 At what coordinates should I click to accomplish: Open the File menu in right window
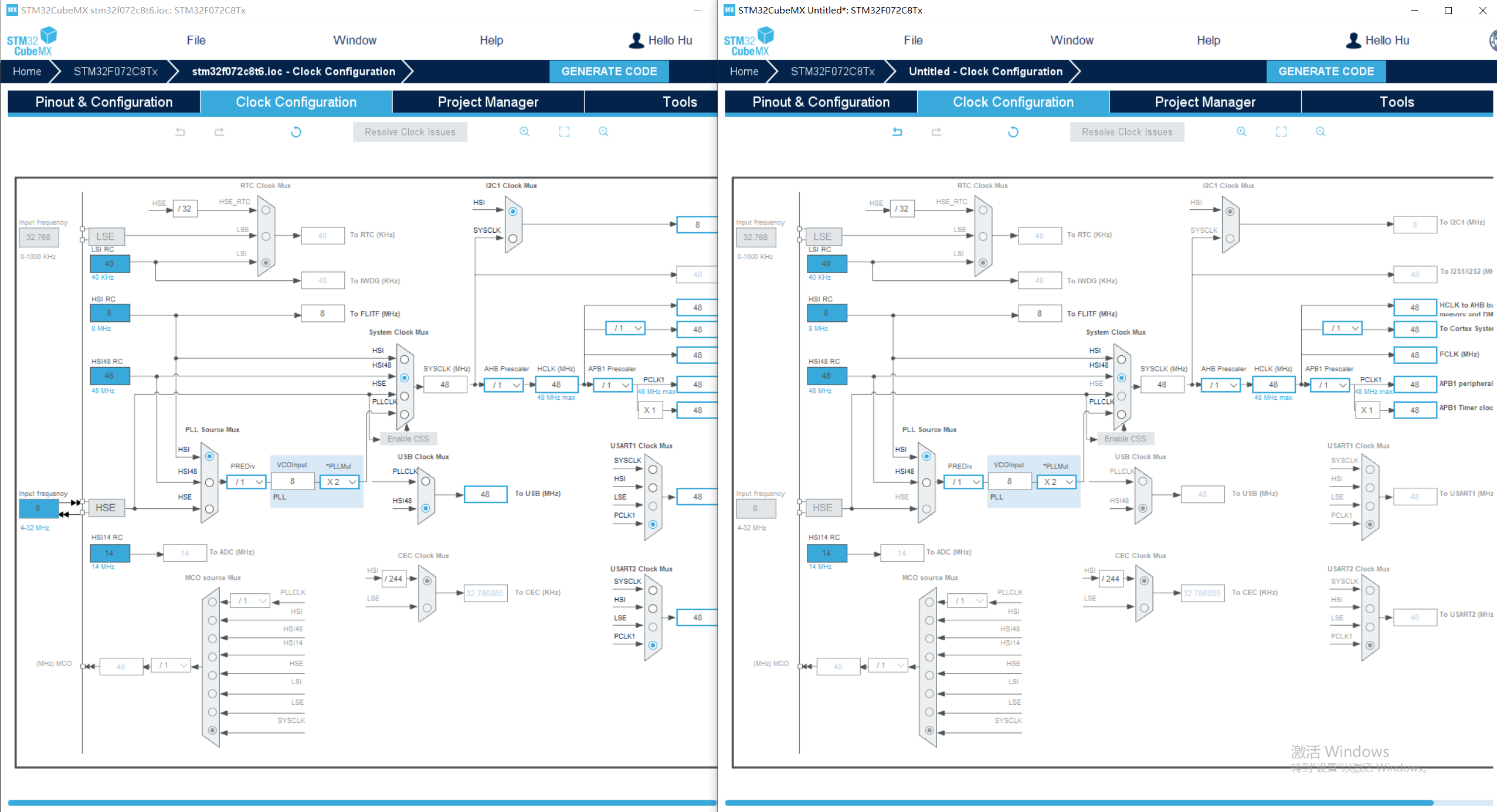(x=913, y=40)
